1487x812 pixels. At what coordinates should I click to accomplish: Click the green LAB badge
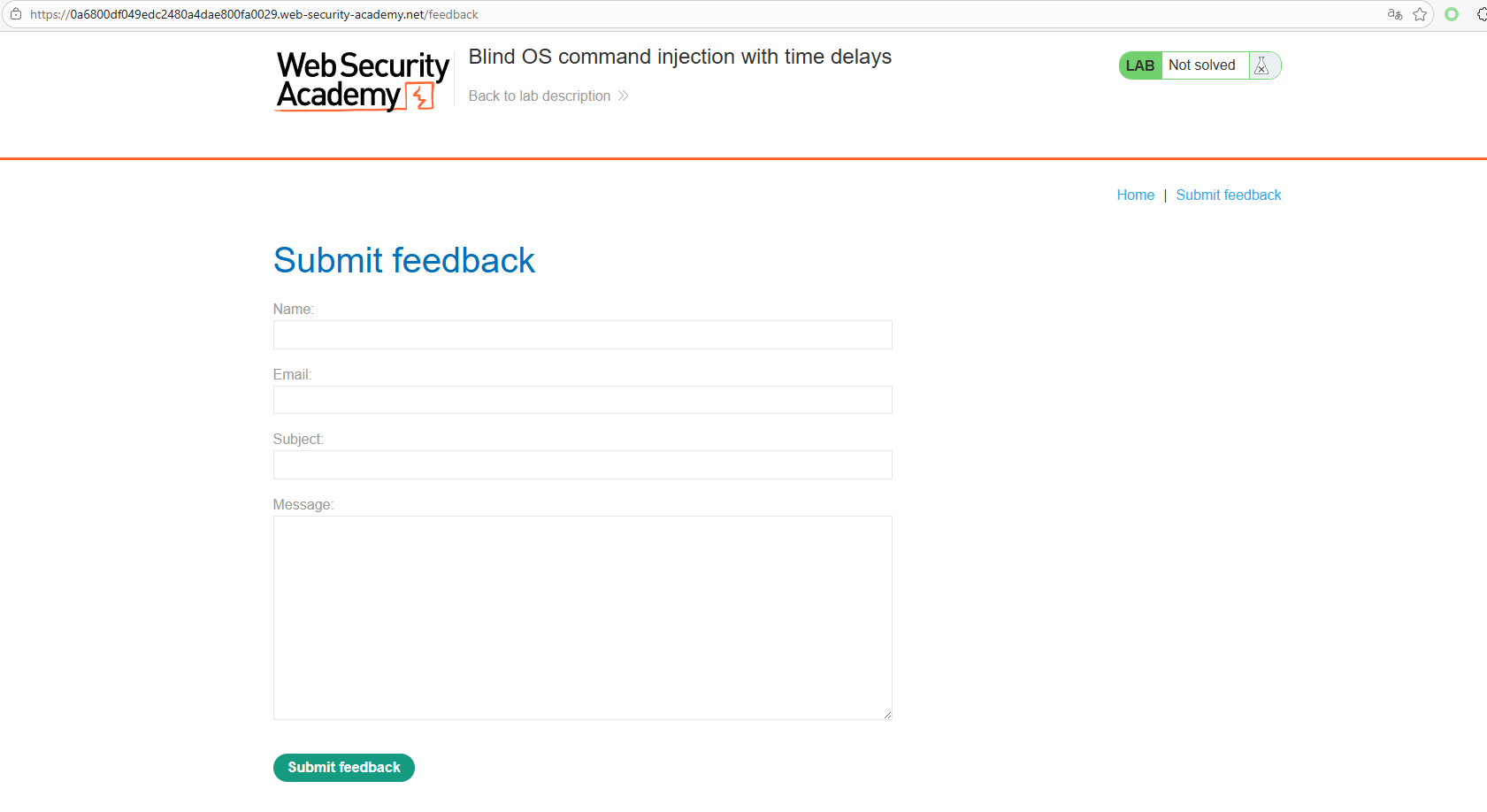[1139, 65]
